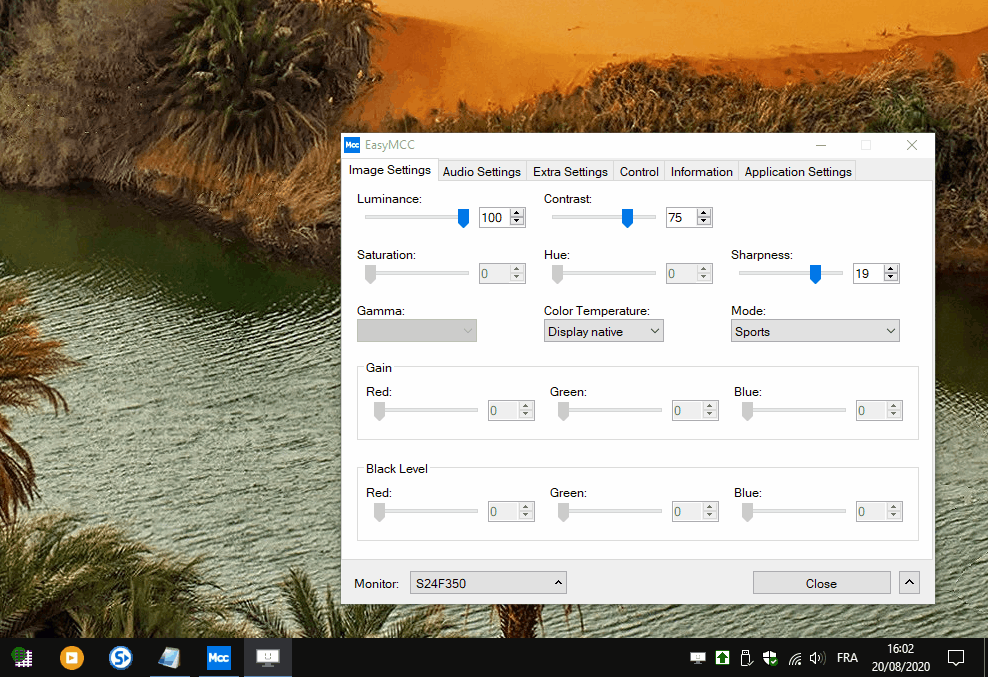The image size is (988, 677).
Task: Switch to the Image Settings tab
Action: (389, 170)
